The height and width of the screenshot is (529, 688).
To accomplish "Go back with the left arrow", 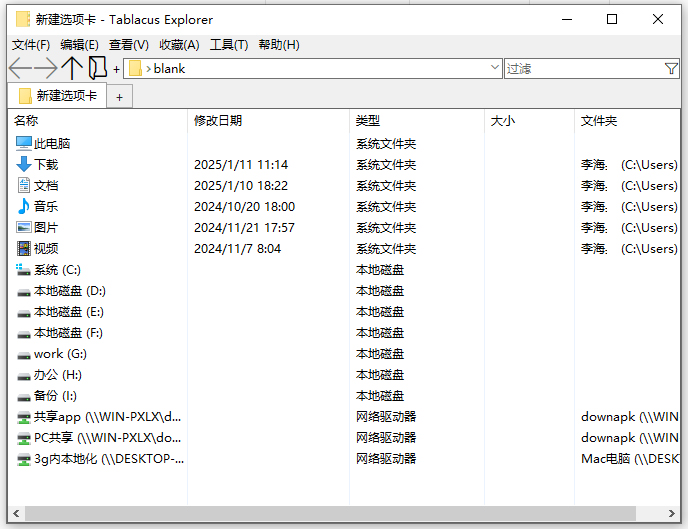I will 20,68.
